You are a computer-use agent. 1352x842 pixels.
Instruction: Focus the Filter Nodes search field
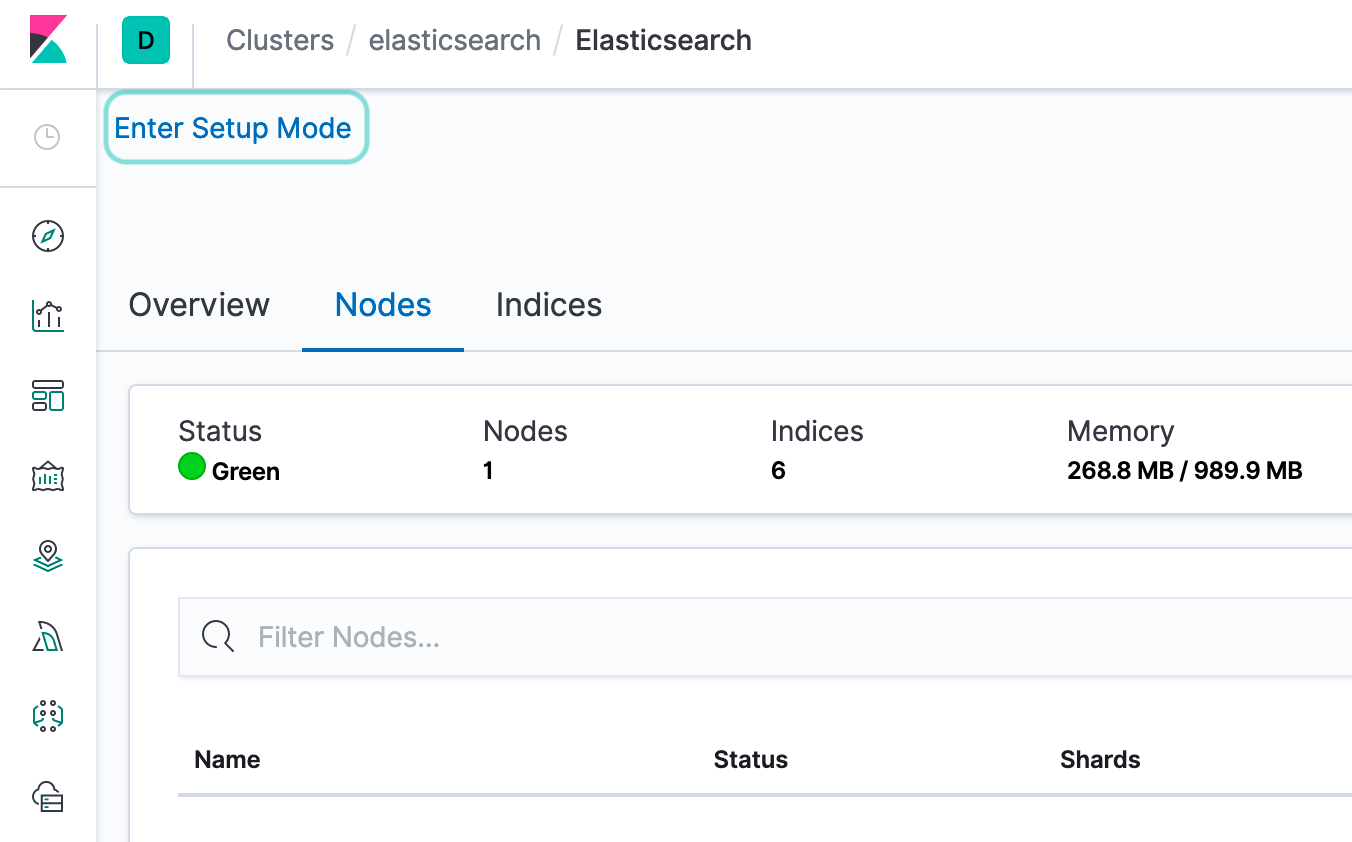[x=765, y=637]
